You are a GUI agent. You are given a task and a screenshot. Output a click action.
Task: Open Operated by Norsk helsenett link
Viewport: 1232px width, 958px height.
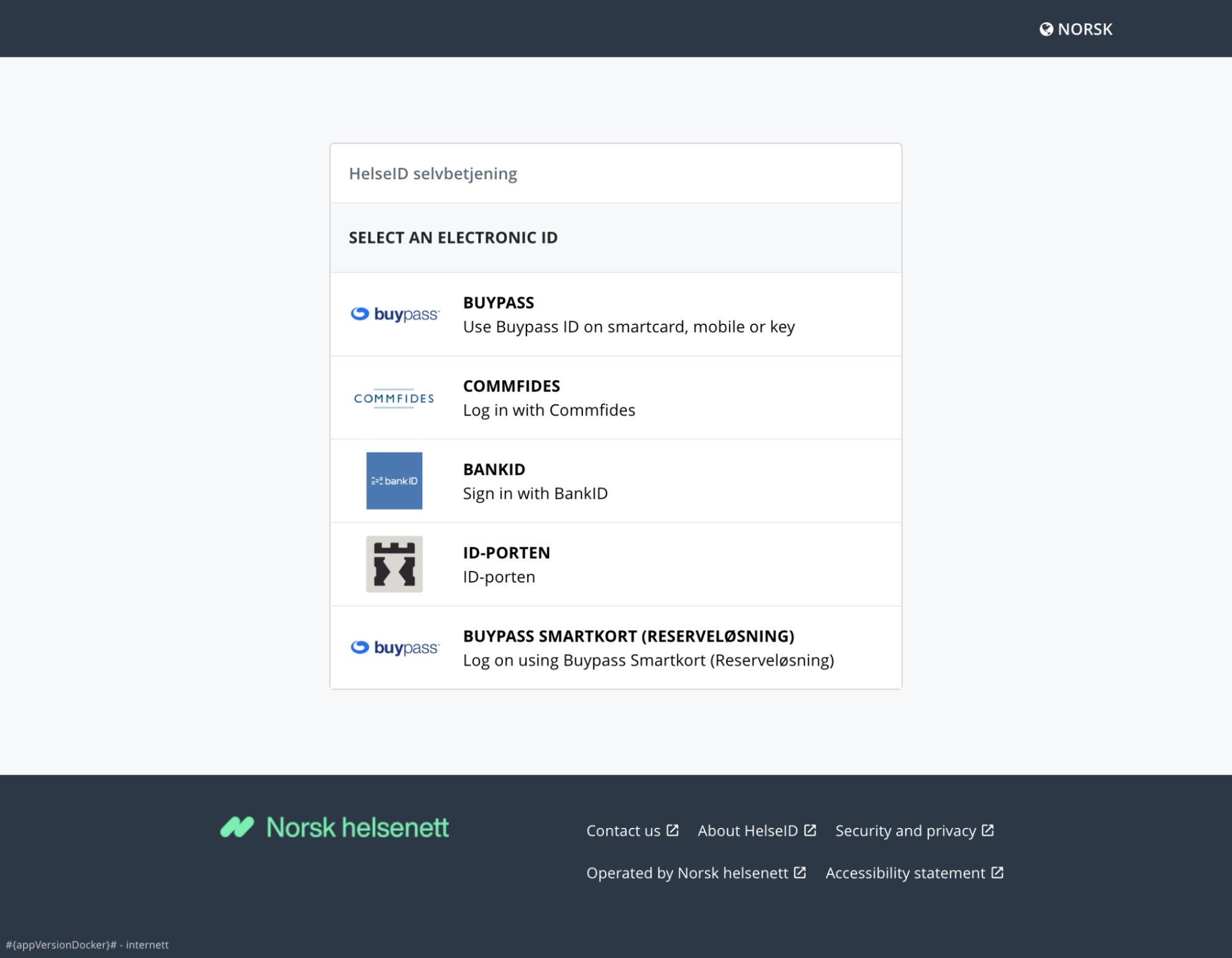696,873
